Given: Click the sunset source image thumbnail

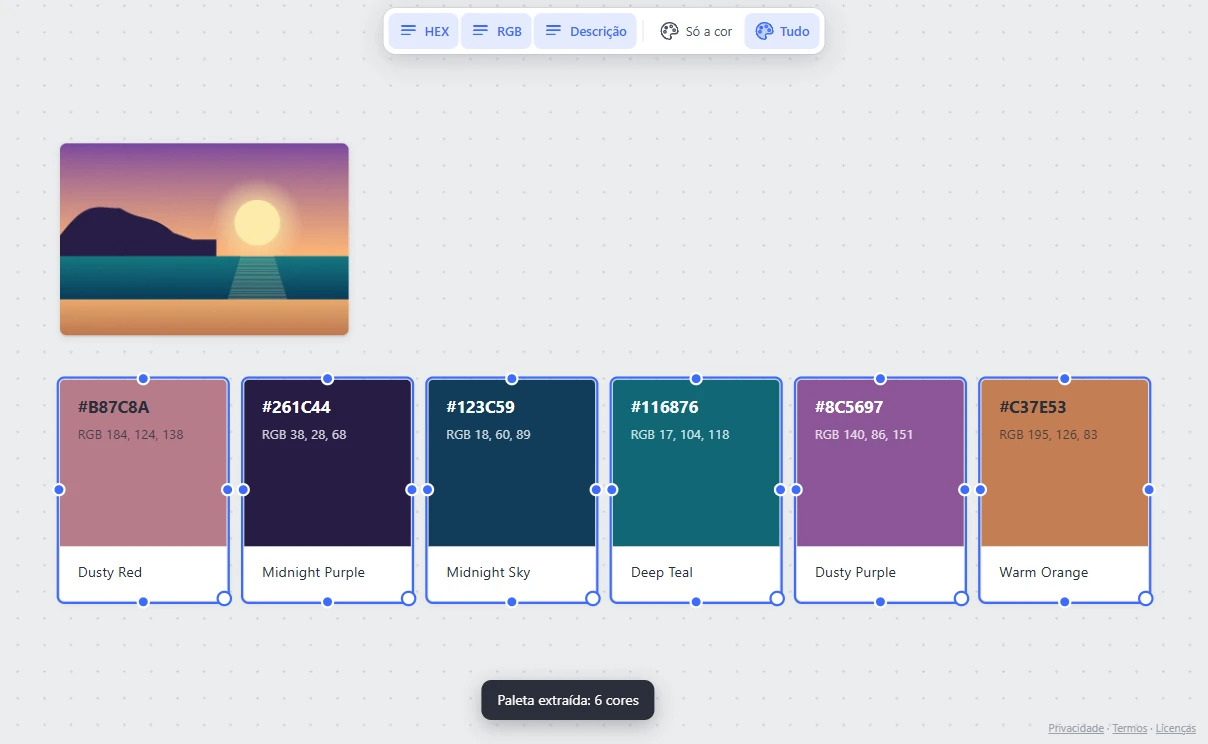Looking at the screenshot, I should point(204,239).
